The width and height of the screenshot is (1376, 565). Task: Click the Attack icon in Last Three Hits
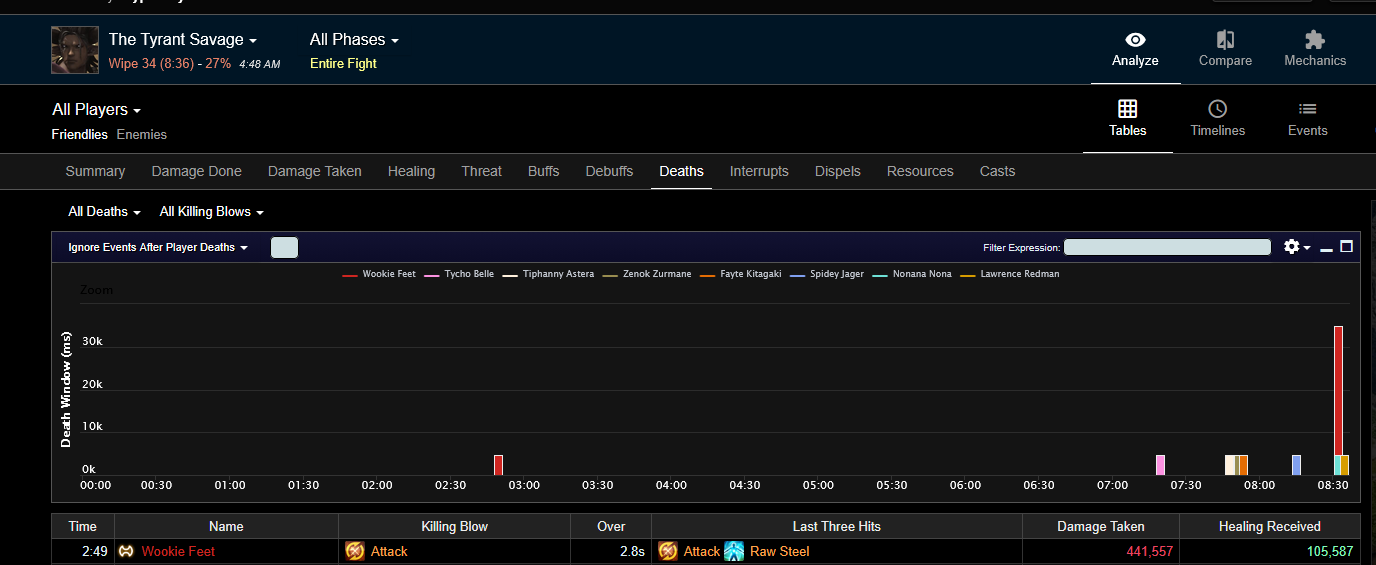pos(668,551)
